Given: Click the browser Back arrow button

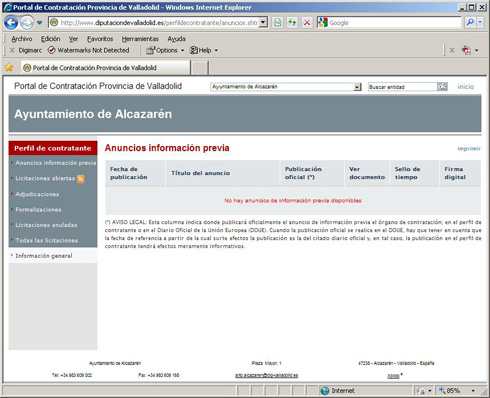Looking at the screenshot, I should point(11,23).
